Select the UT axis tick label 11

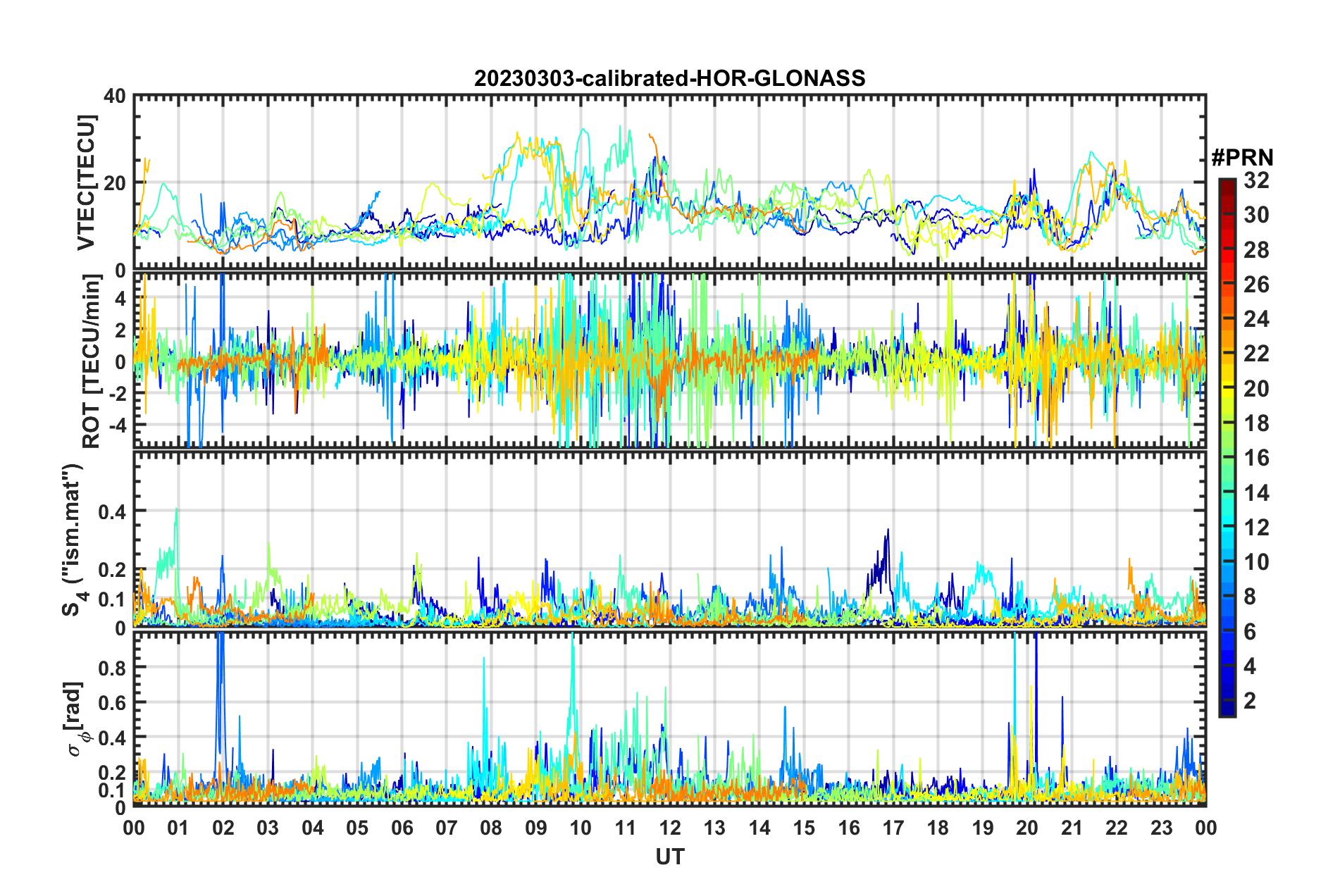626,828
